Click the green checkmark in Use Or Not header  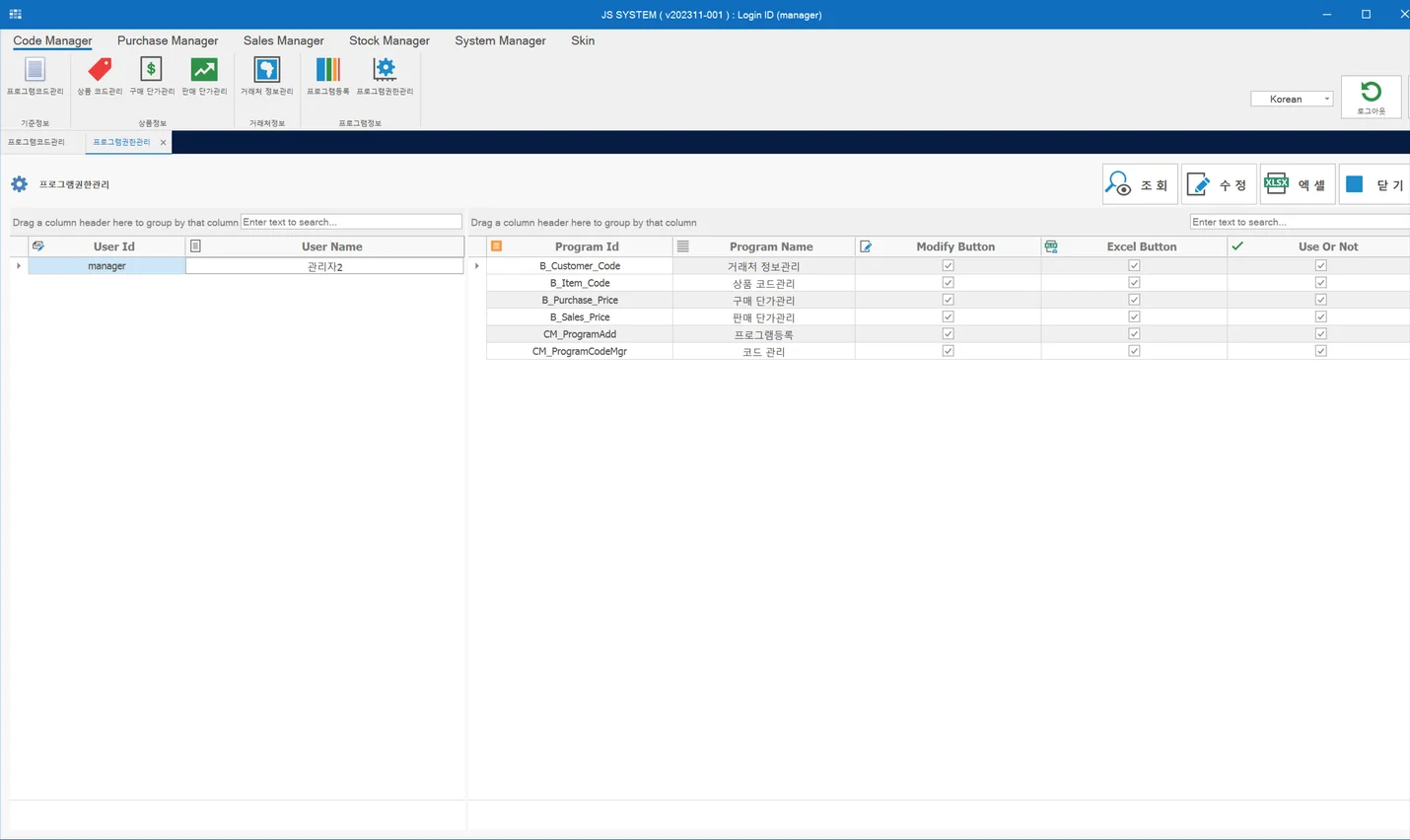(1237, 246)
